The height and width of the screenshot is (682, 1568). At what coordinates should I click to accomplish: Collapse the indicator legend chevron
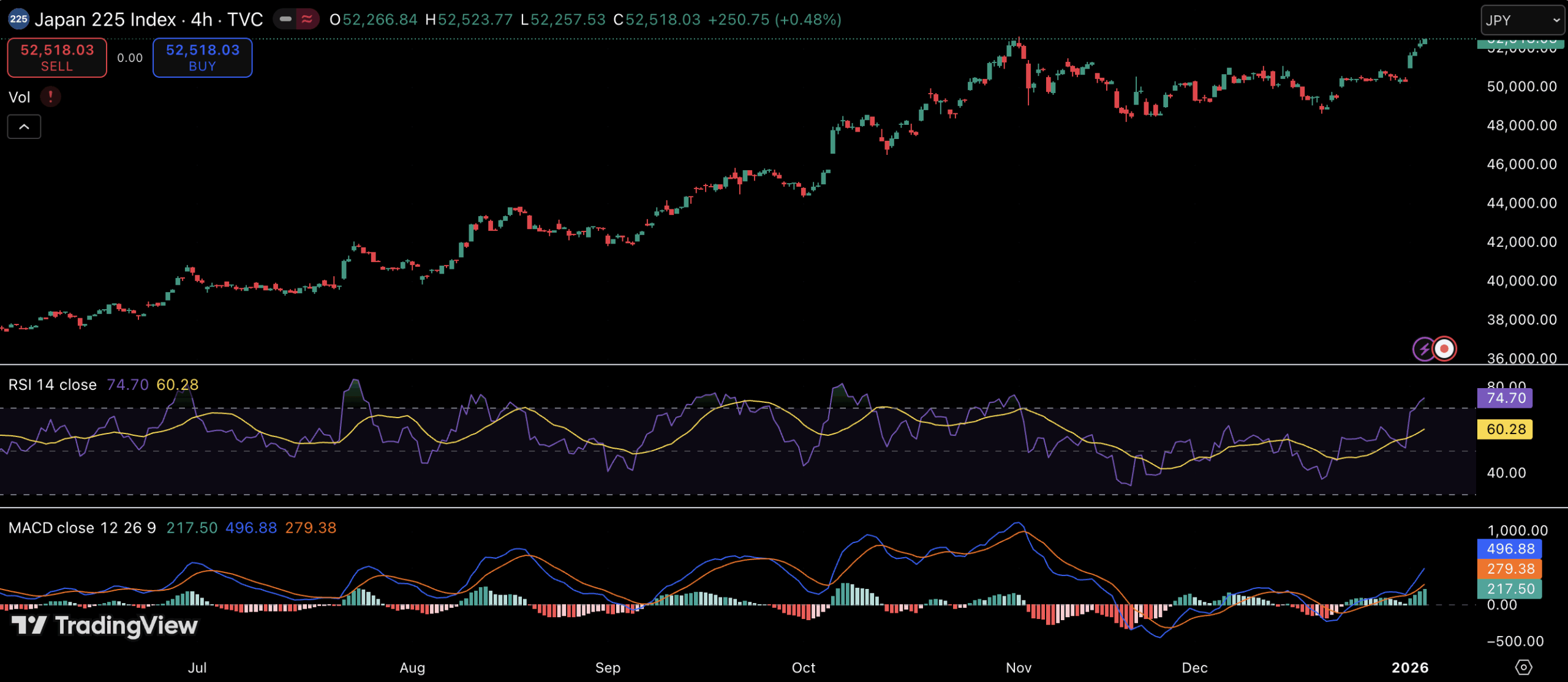pos(24,127)
